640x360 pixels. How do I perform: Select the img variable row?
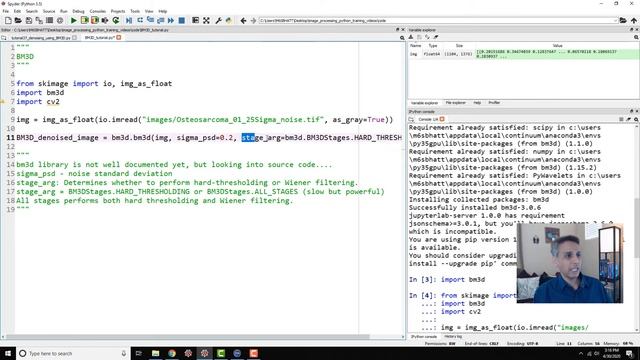524,54
